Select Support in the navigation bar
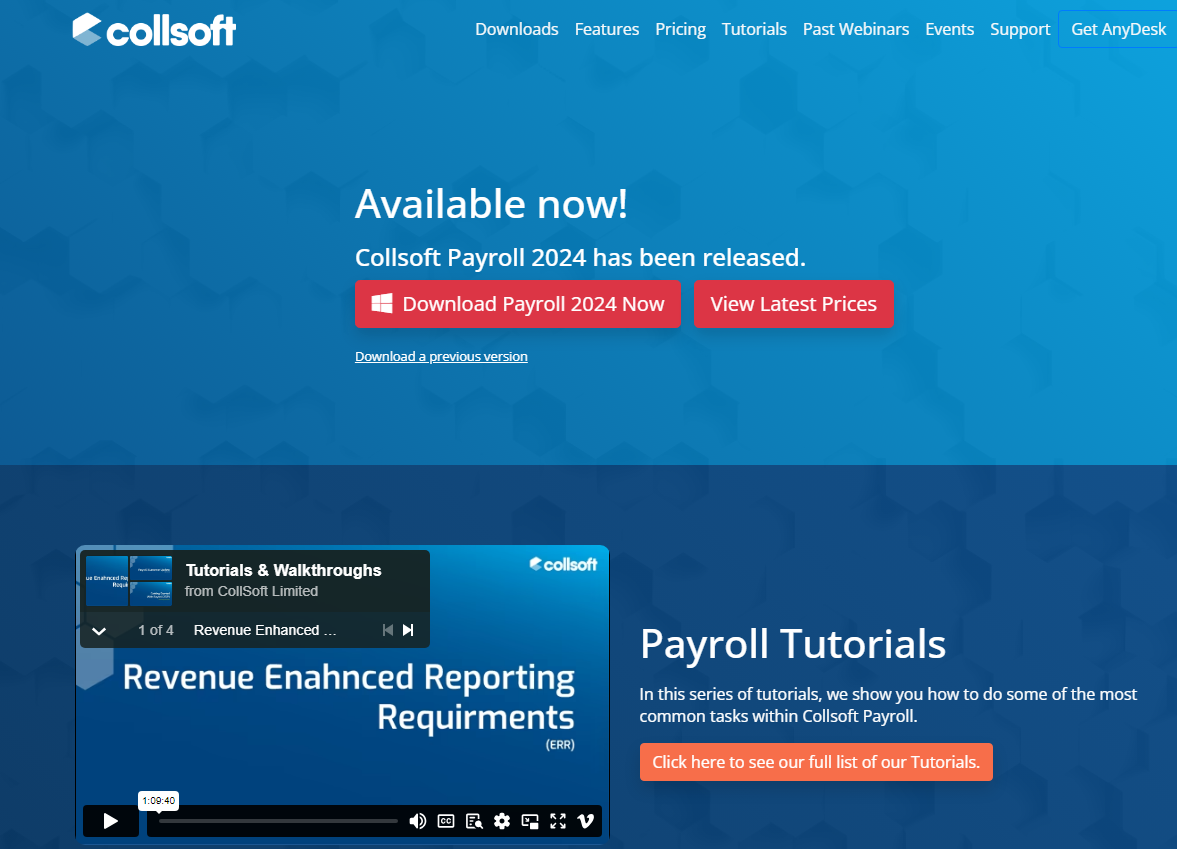Image resolution: width=1177 pixels, height=849 pixels. [x=1020, y=29]
